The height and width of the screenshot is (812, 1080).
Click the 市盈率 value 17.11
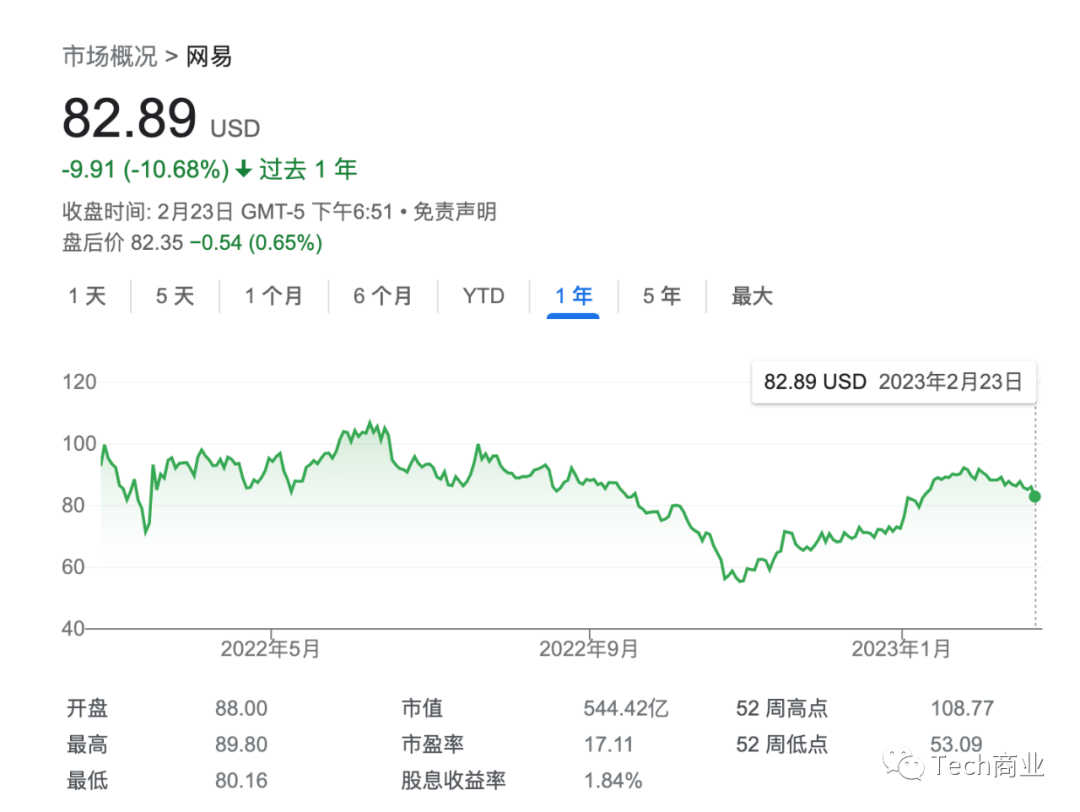point(608,745)
